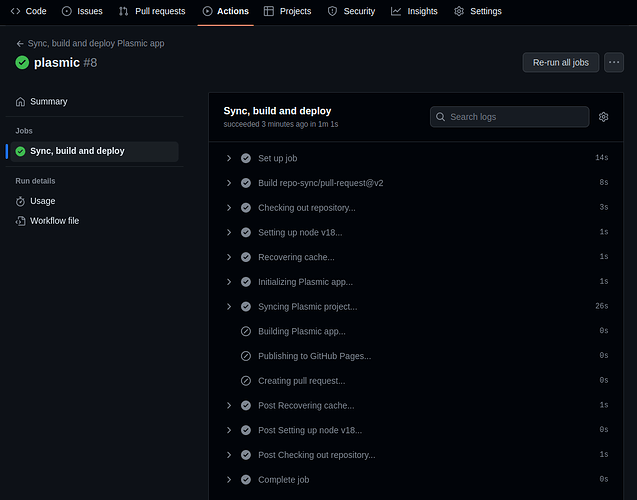Click the skipped icon beside Building Plasmic app
The height and width of the screenshot is (500, 637).
coord(246,331)
